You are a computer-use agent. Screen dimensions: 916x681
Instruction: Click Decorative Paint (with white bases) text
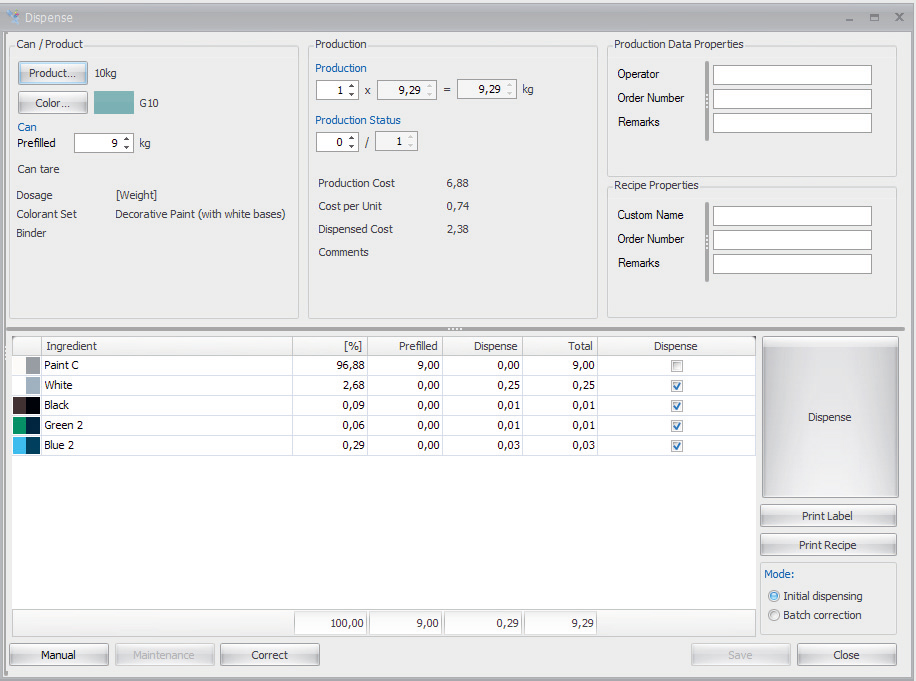200,214
